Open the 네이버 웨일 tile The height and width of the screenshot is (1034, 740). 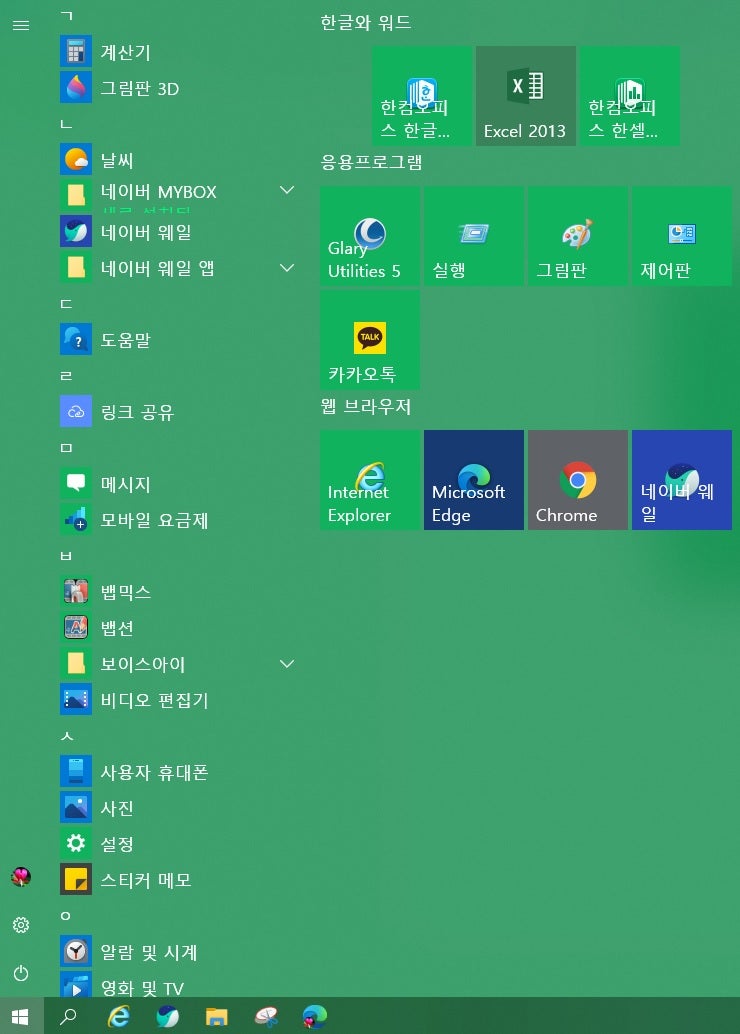click(x=682, y=480)
